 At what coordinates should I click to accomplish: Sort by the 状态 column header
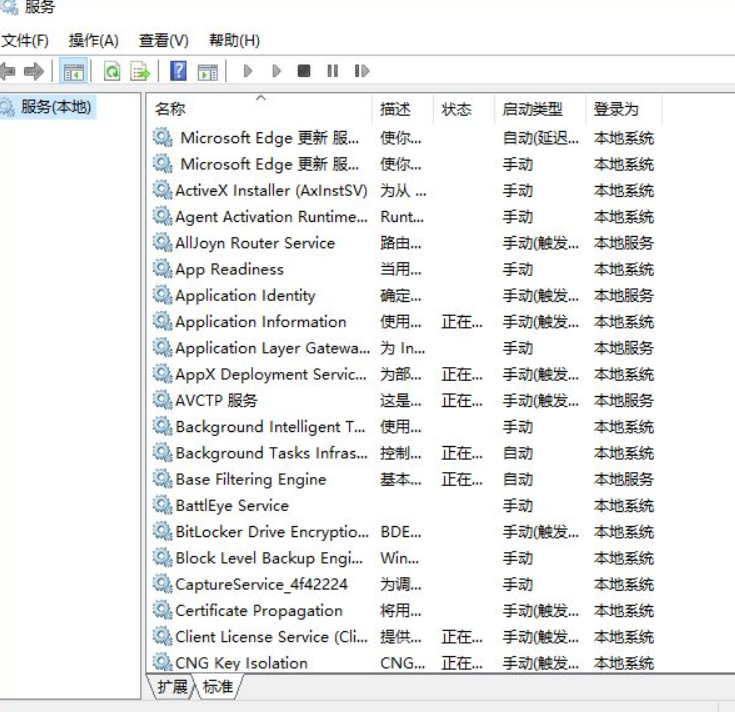click(x=464, y=109)
